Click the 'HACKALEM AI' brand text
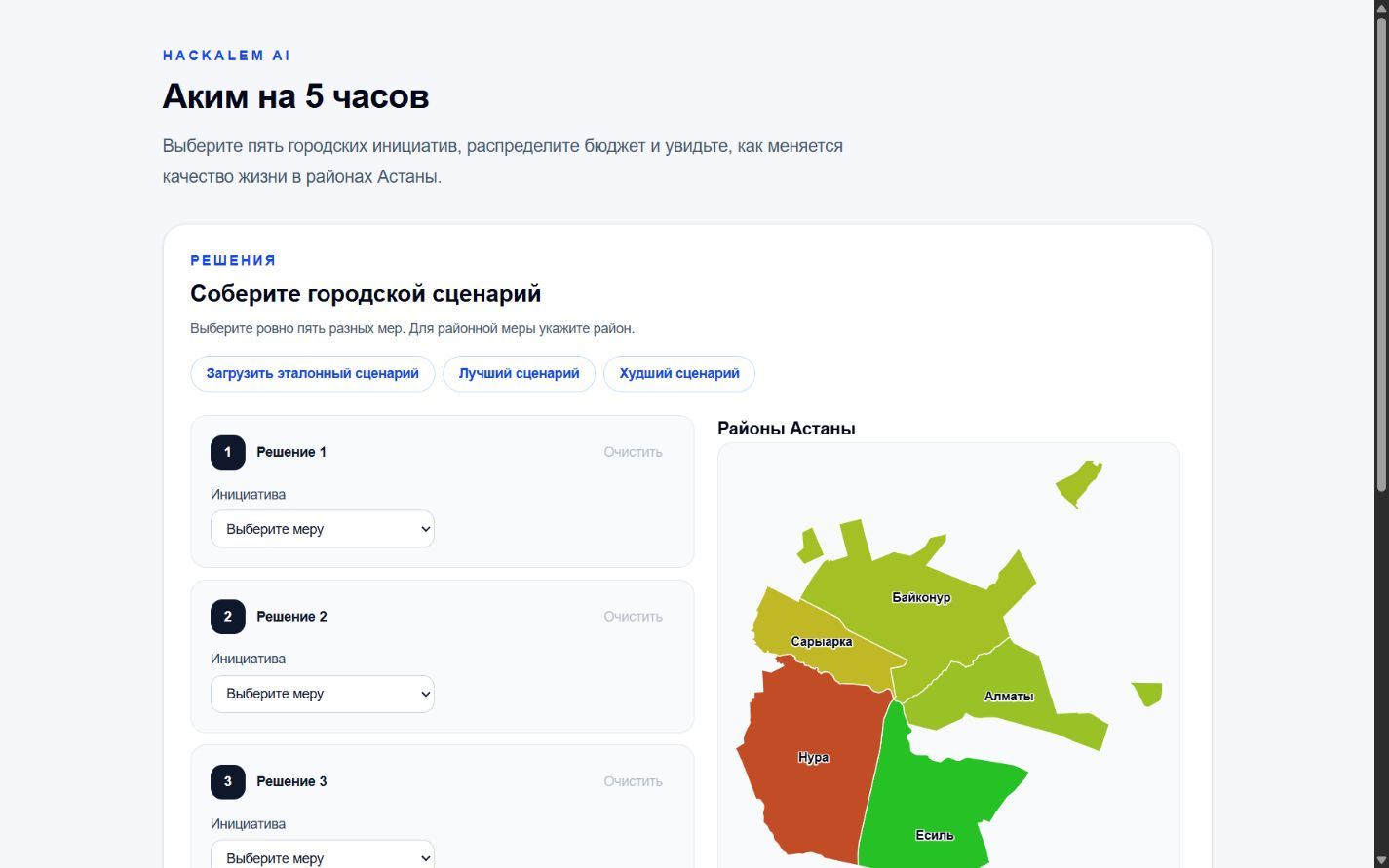This screenshot has height=868, width=1389. 226,56
